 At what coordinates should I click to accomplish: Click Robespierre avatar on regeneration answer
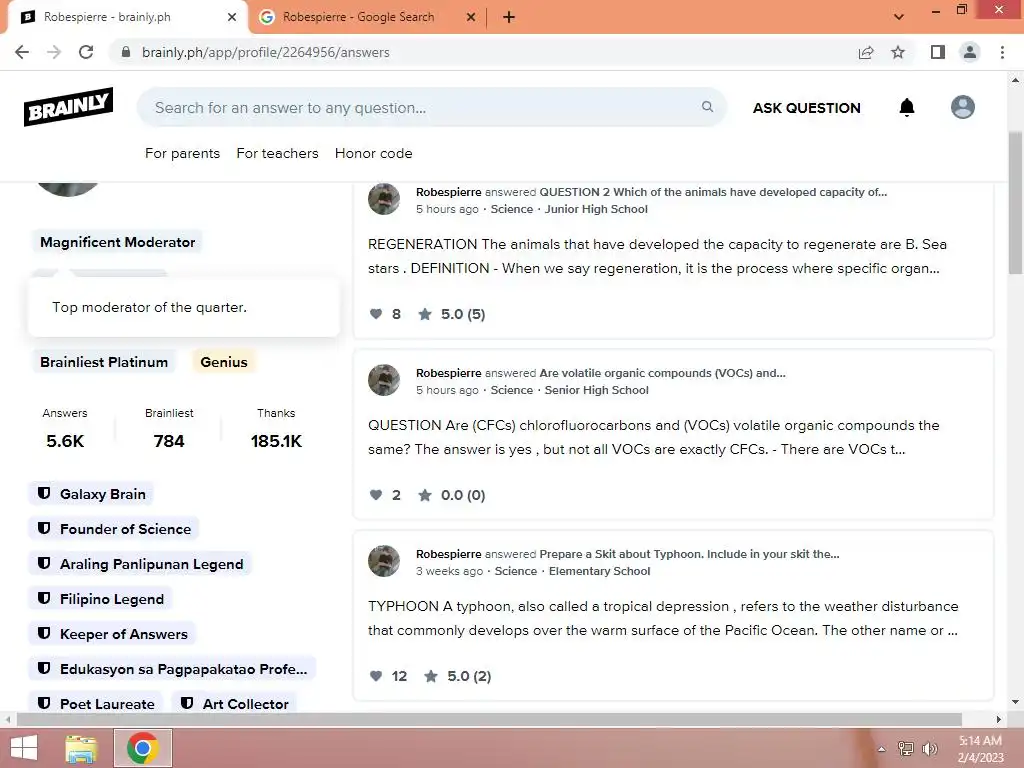(x=384, y=199)
